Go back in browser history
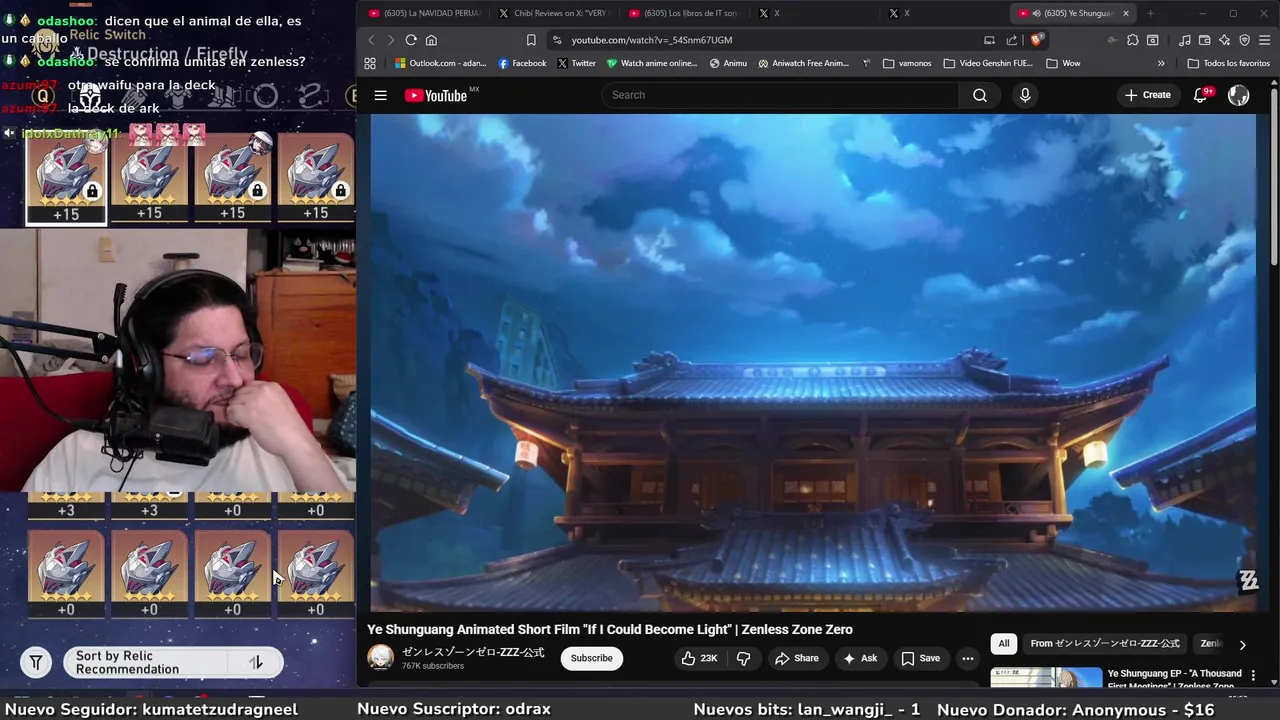The height and width of the screenshot is (720, 1280). pos(371,40)
